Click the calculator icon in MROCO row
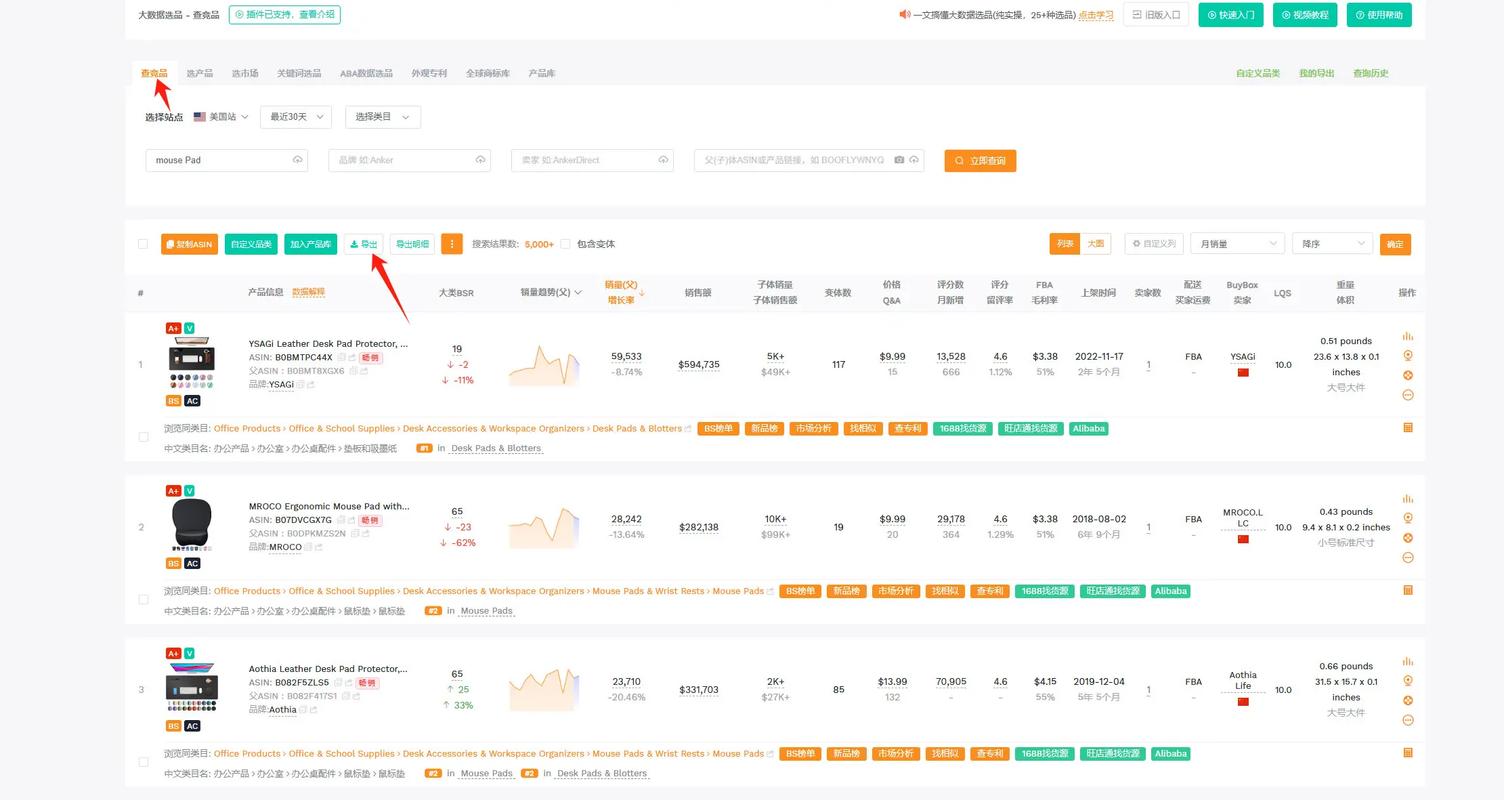Image resolution: width=1504 pixels, height=800 pixels. [1408, 590]
